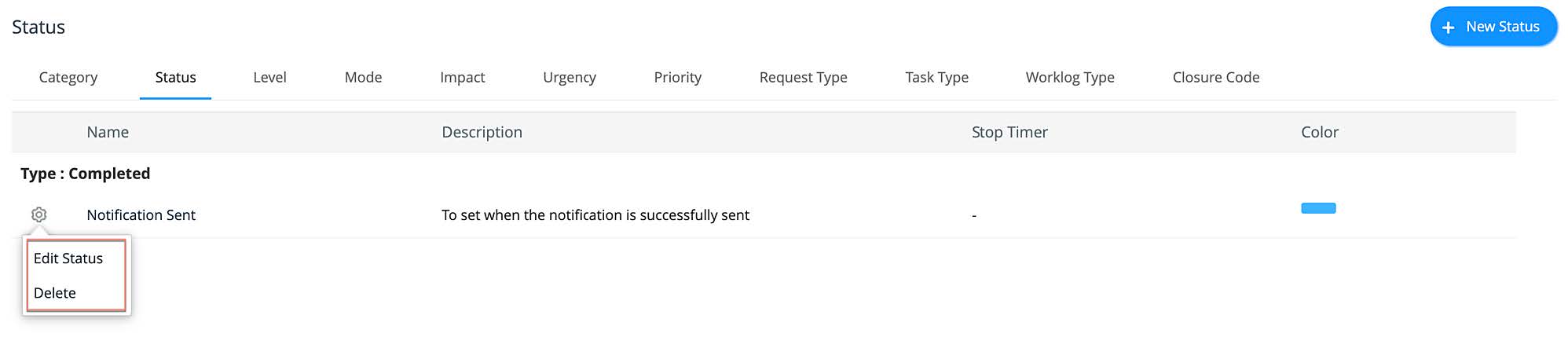The width and height of the screenshot is (1568, 337).
Task: Click the Stop Timer column header
Action: [1009, 132]
